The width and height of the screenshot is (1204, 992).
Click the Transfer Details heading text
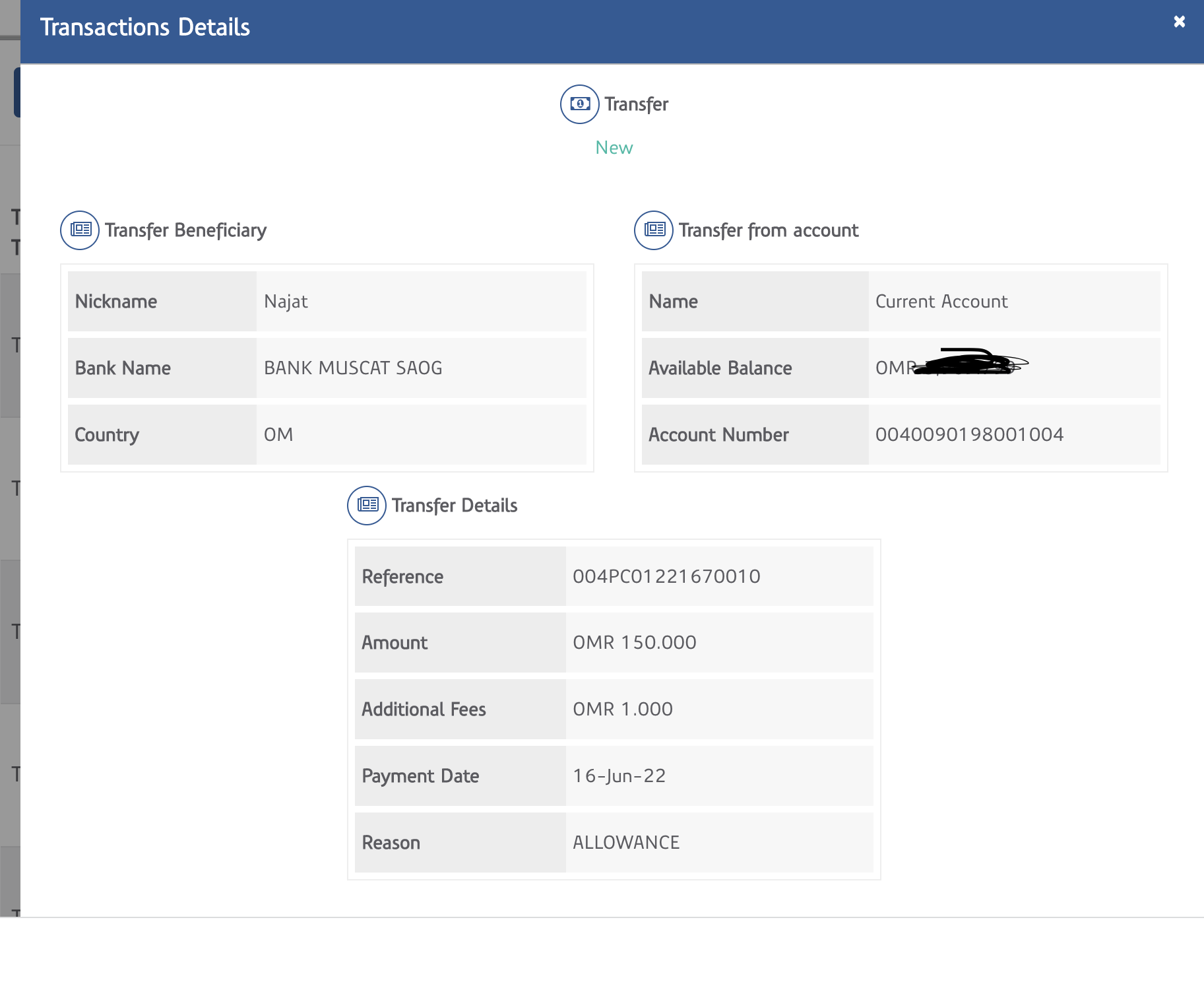[454, 506]
